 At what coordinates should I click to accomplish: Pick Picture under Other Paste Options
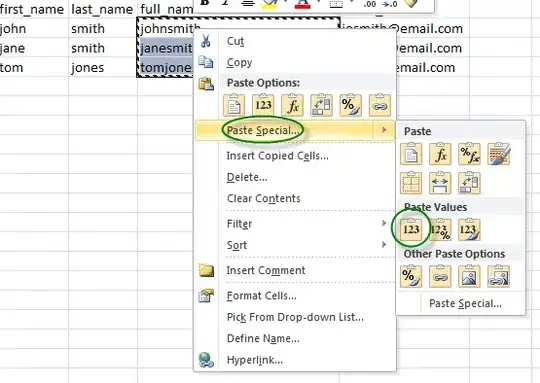(x=469, y=277)
